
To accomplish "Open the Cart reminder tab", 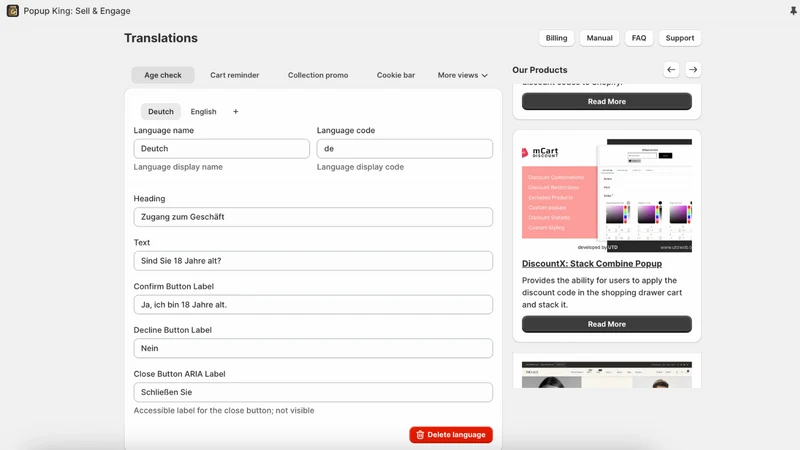I will pyautogui.click(x=235, y=75).
